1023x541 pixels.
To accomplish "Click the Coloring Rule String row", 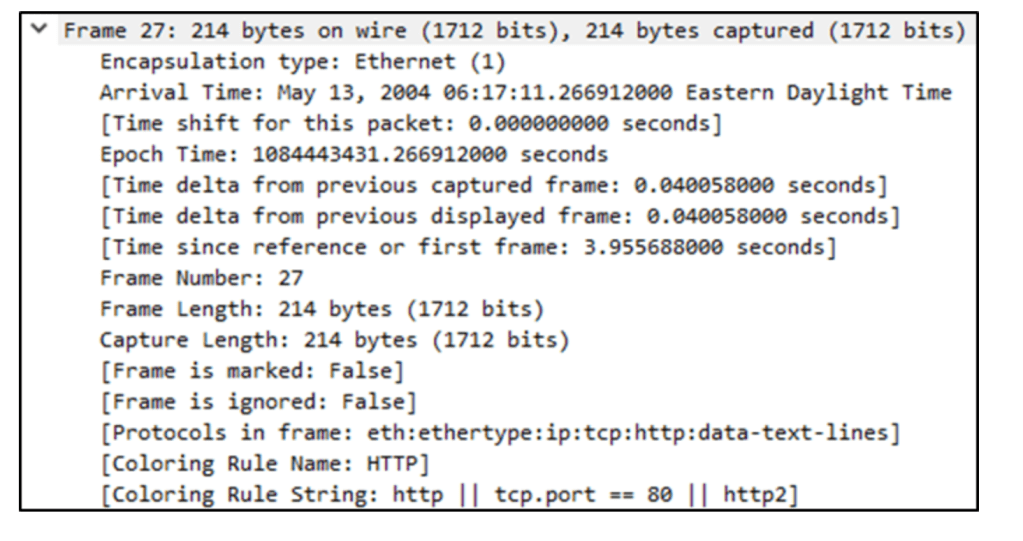I will click(448, 495).
